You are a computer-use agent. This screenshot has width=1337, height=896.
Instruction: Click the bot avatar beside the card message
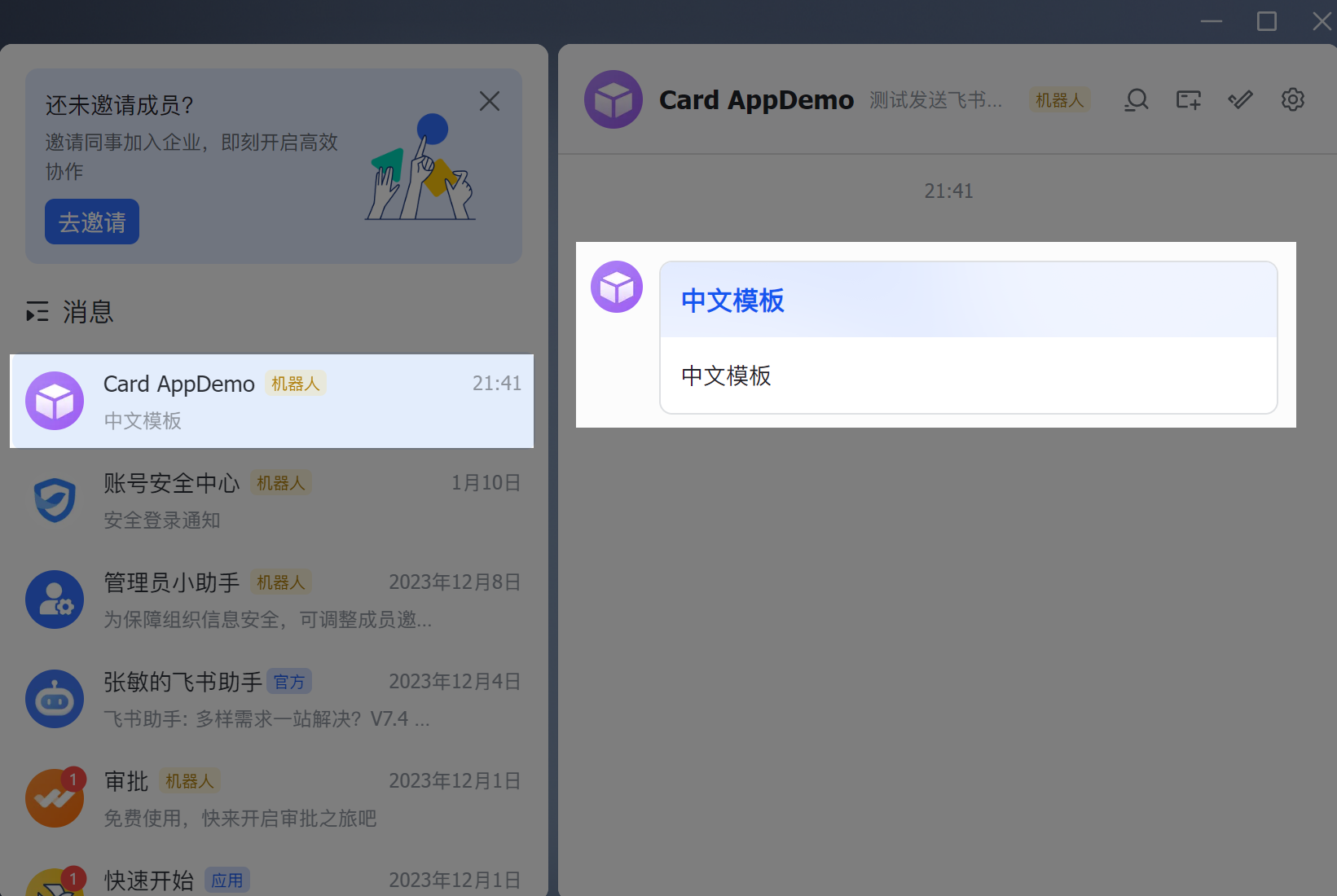pos(617,287)
